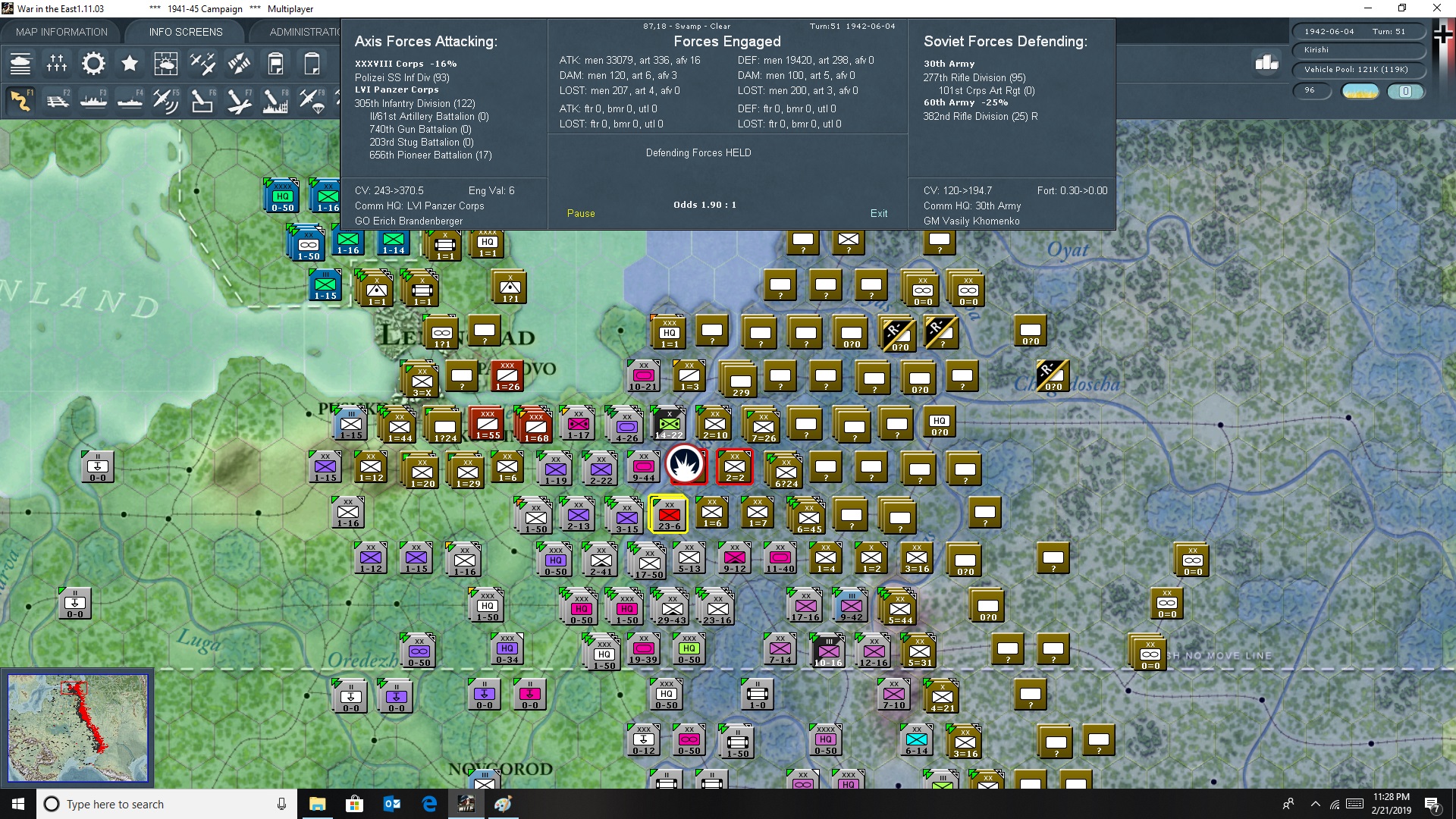This screenshot has height=819, width=1456.
Task: Select the F7 bomb airfield mode
Action: (239, 100)
